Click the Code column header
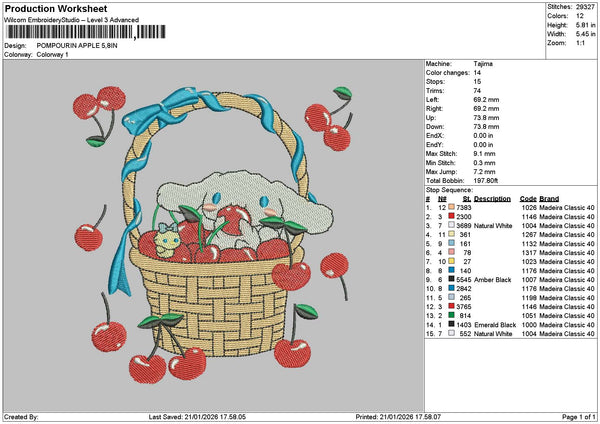The height and width of the screenshot is (424, 600). 528,199
